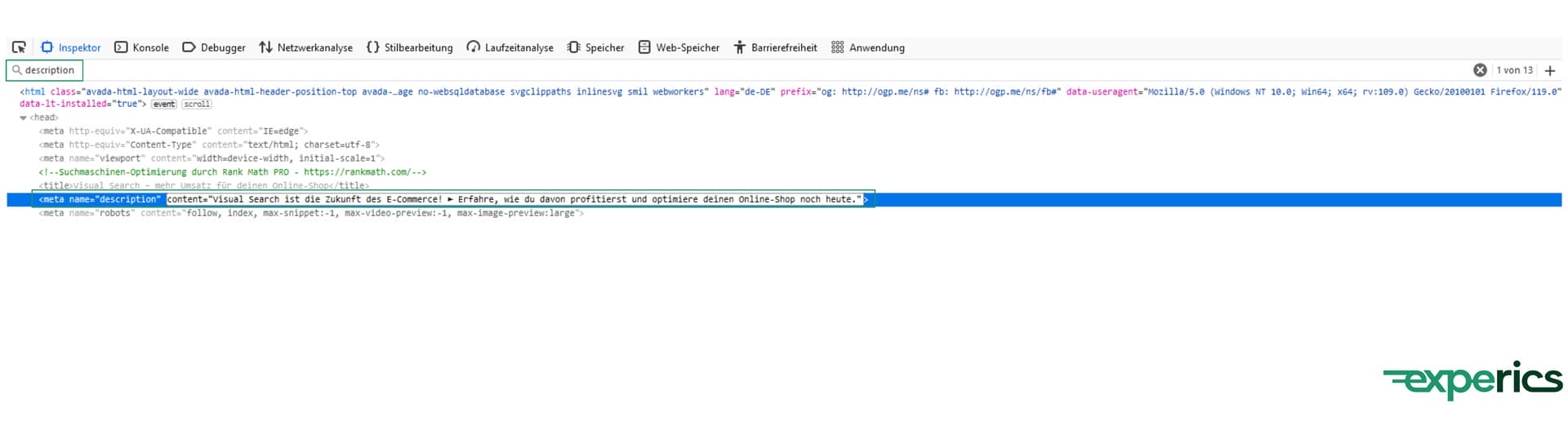Activate the element picker tool
Image resolution: width=1568 pixels, height=439 pixels.
[19, 47]
